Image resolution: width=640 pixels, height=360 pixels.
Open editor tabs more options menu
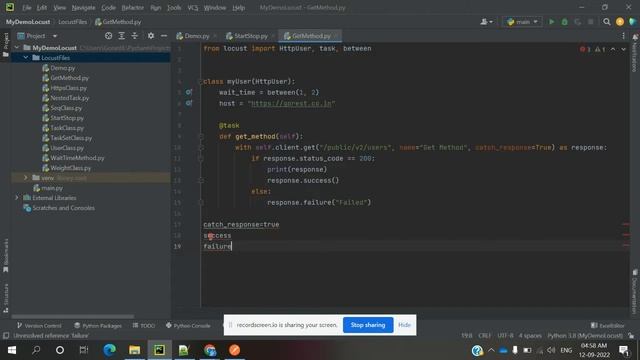coord(623,36)
